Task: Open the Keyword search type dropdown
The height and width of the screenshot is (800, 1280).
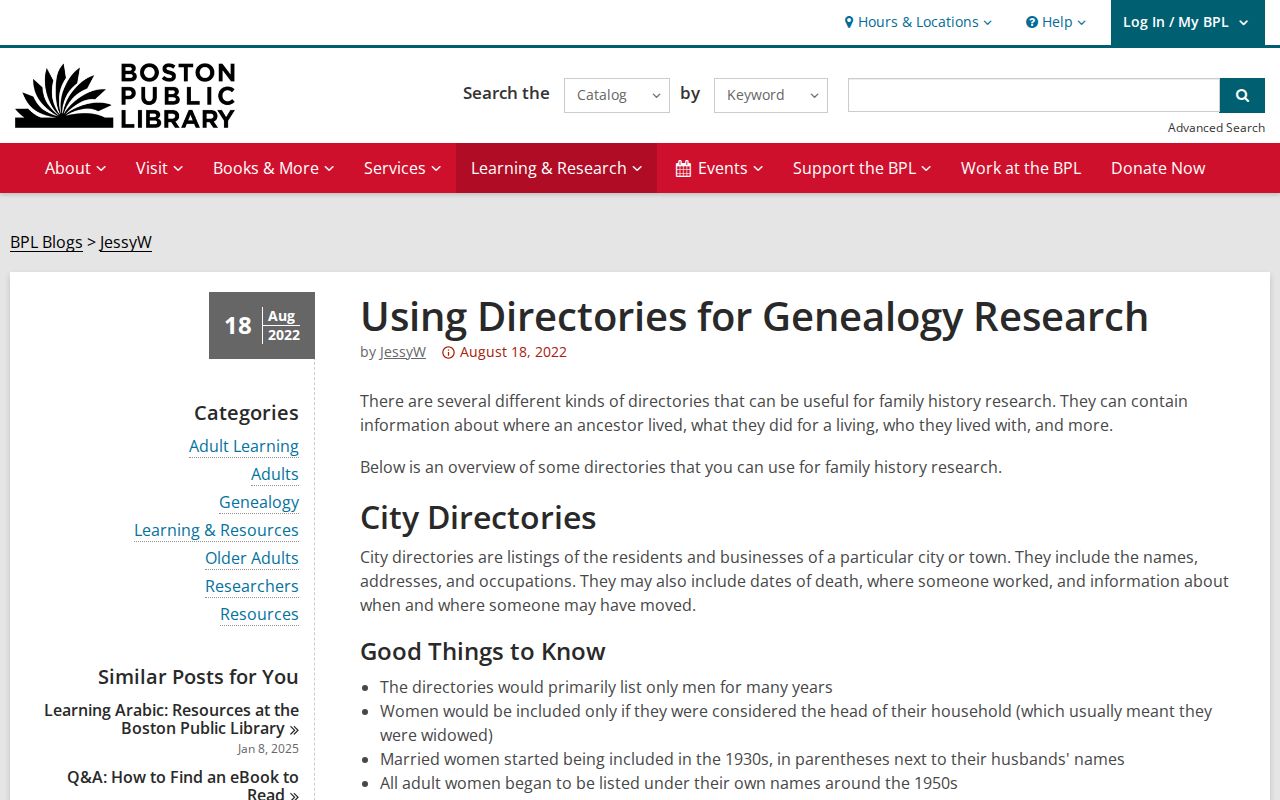Action: coord(771,95)
